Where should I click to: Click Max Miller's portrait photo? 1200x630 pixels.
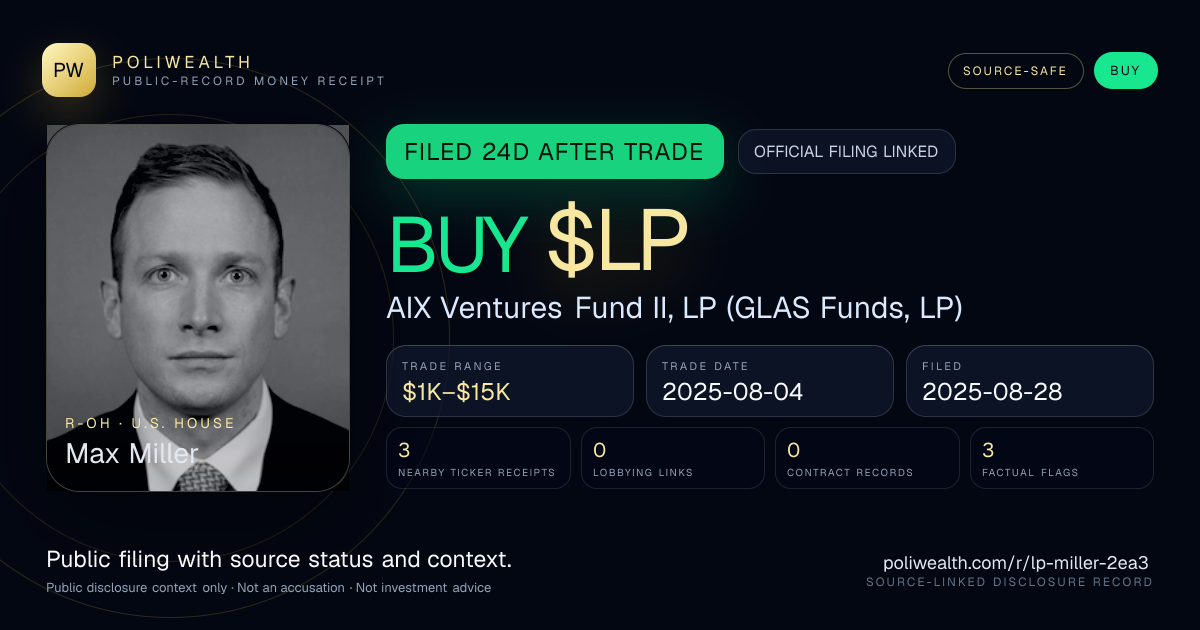coord(198,308)
